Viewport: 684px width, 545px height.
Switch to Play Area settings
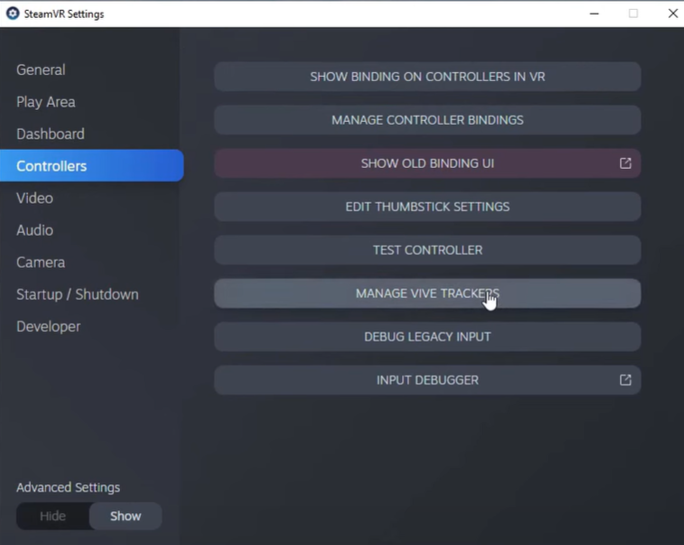[46, 102]
